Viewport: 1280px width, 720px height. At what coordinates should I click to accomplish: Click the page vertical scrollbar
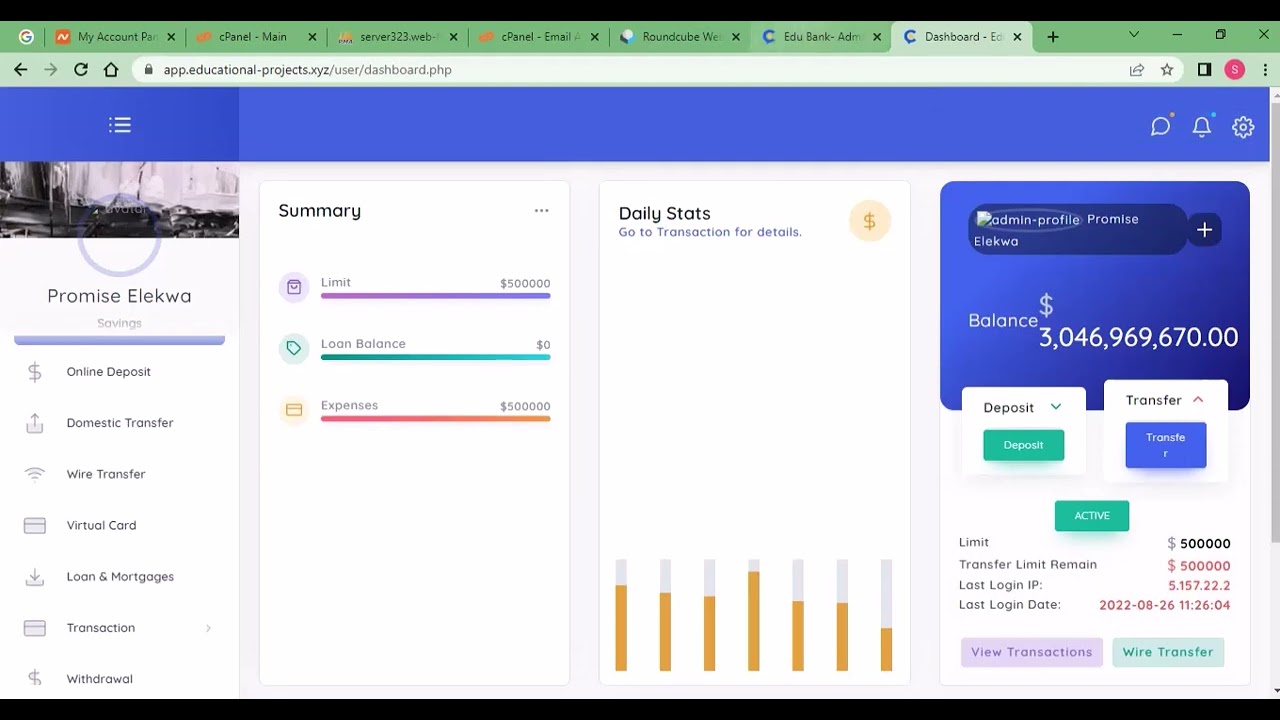tap(1275, 320)
